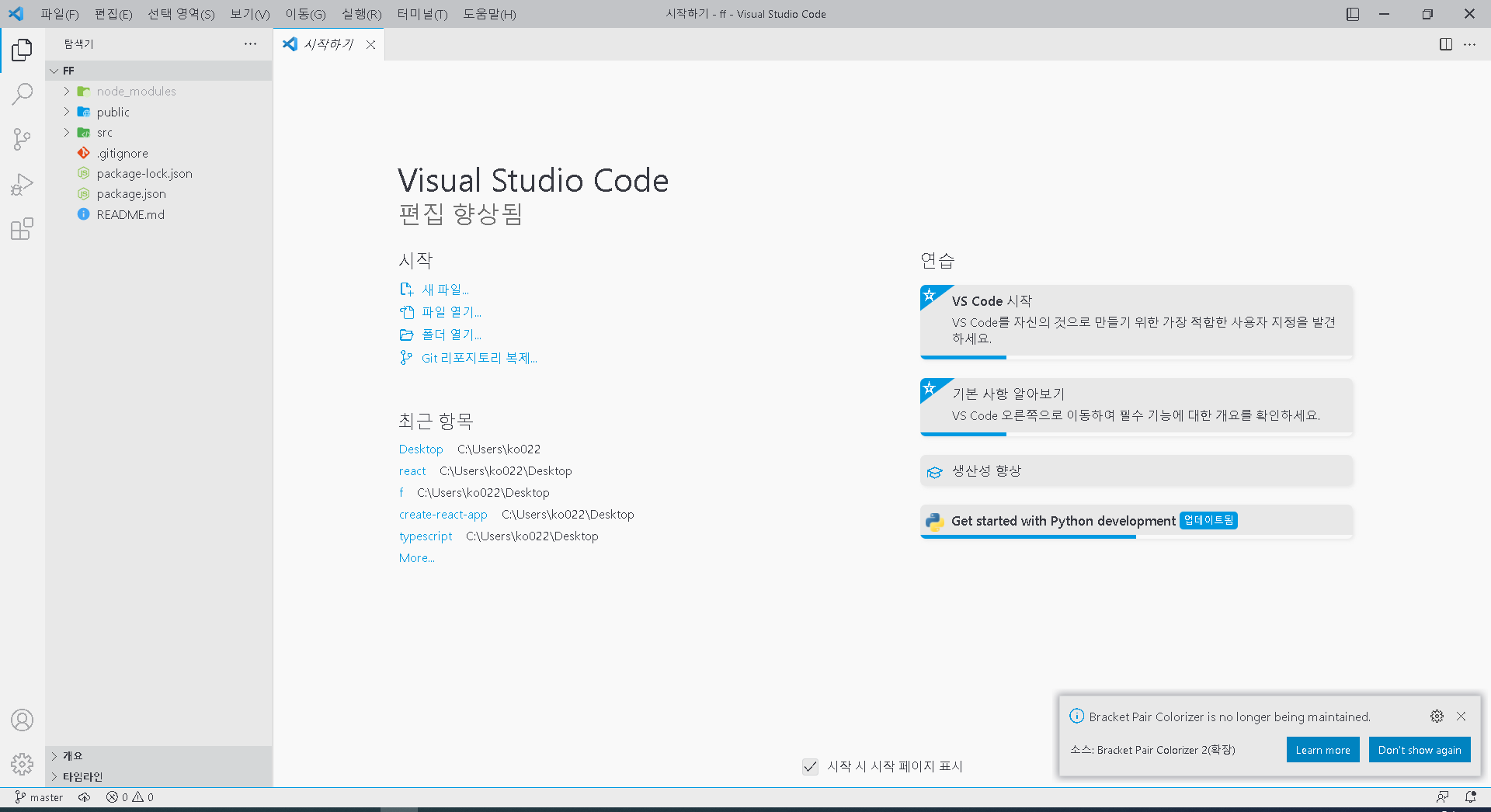Open the Manage gear in activity bar
Screen dimensions: 1491x812
22,765
